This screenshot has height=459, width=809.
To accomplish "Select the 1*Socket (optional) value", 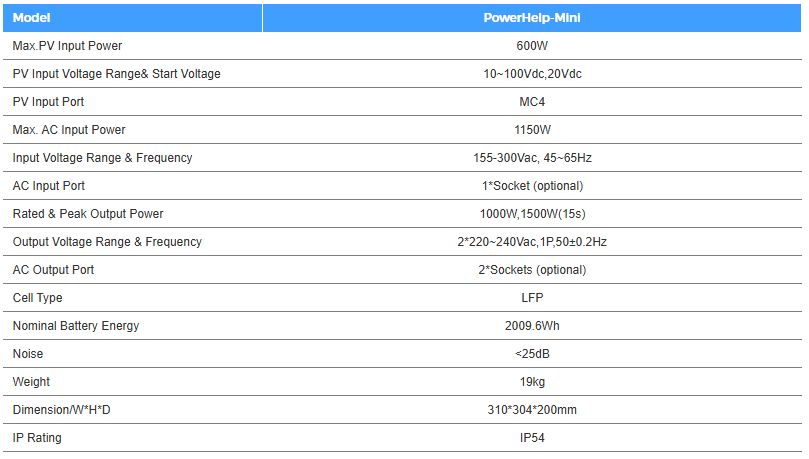I will tap(532, 186).
